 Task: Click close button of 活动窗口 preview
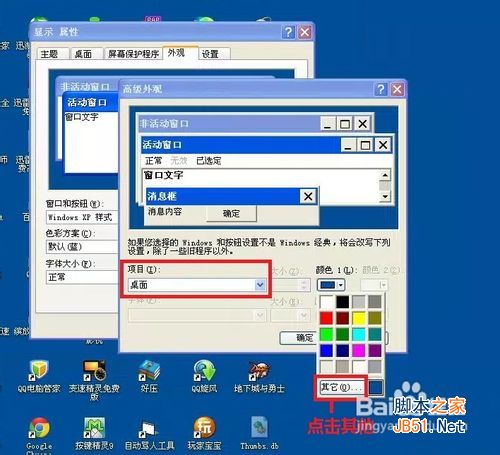(x=383, y=145)
